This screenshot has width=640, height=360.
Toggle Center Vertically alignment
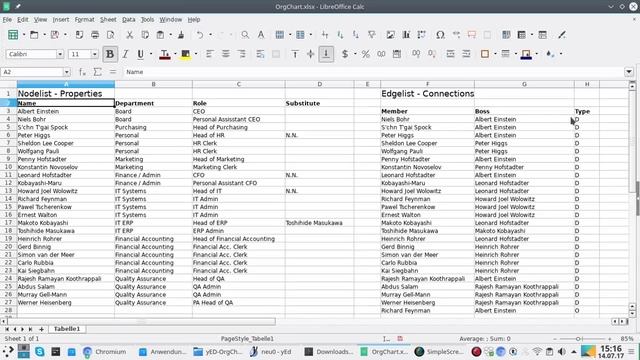click(x=310, y=54)
